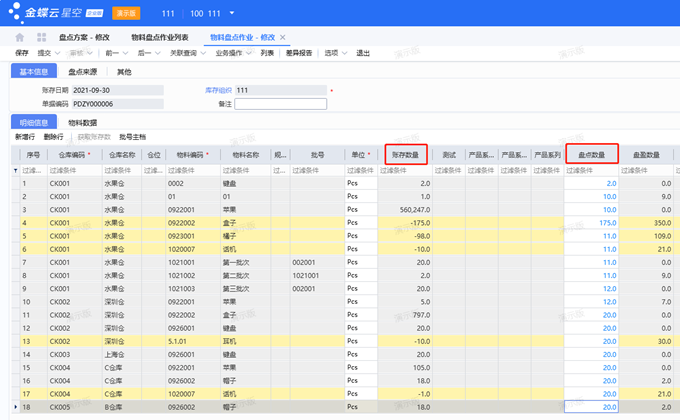This screenshot has height=420, width=680.
Task: Expand the 业务操作 dropdown
Action: [232, 53]
